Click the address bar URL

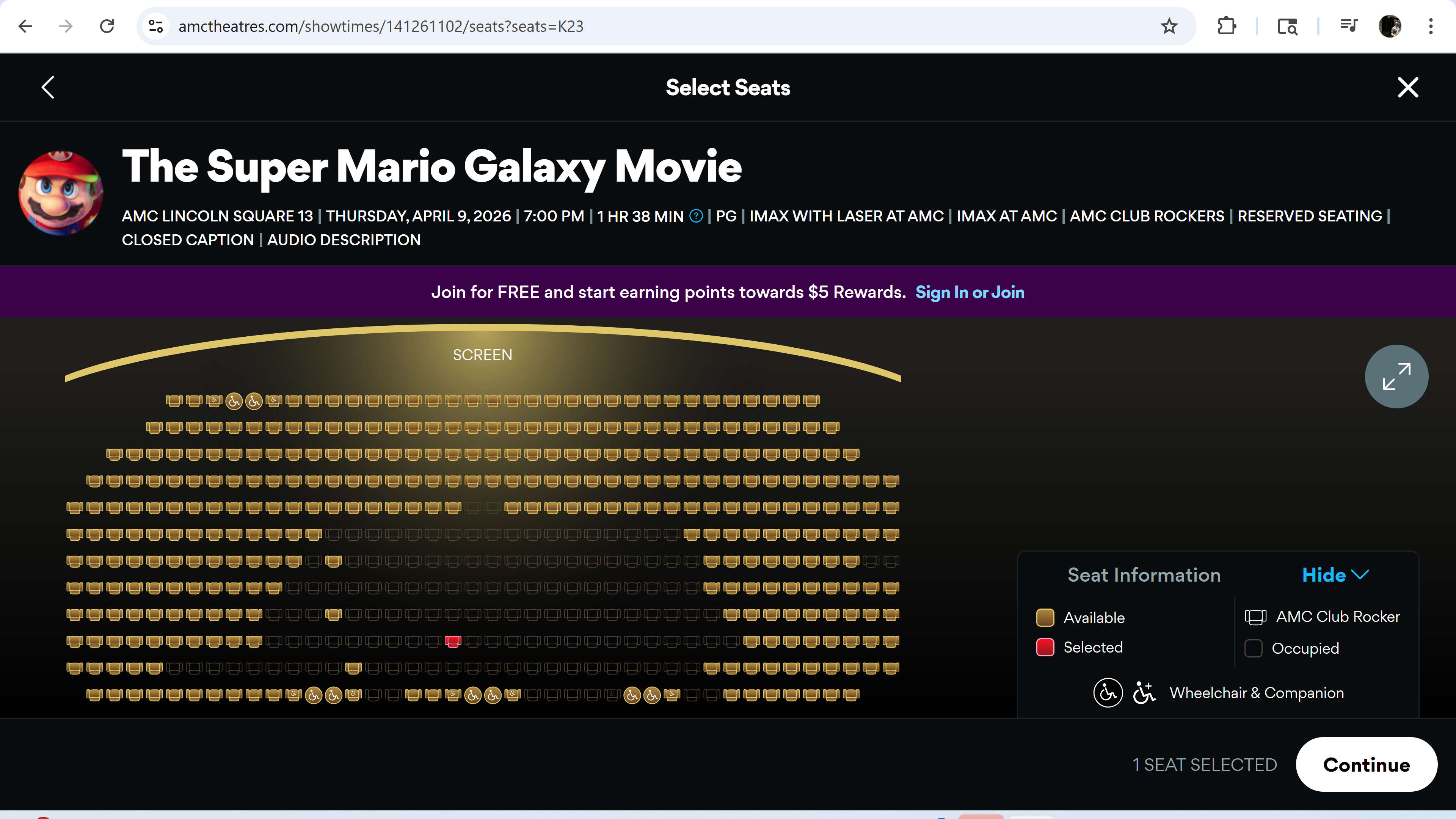point(380,26)
